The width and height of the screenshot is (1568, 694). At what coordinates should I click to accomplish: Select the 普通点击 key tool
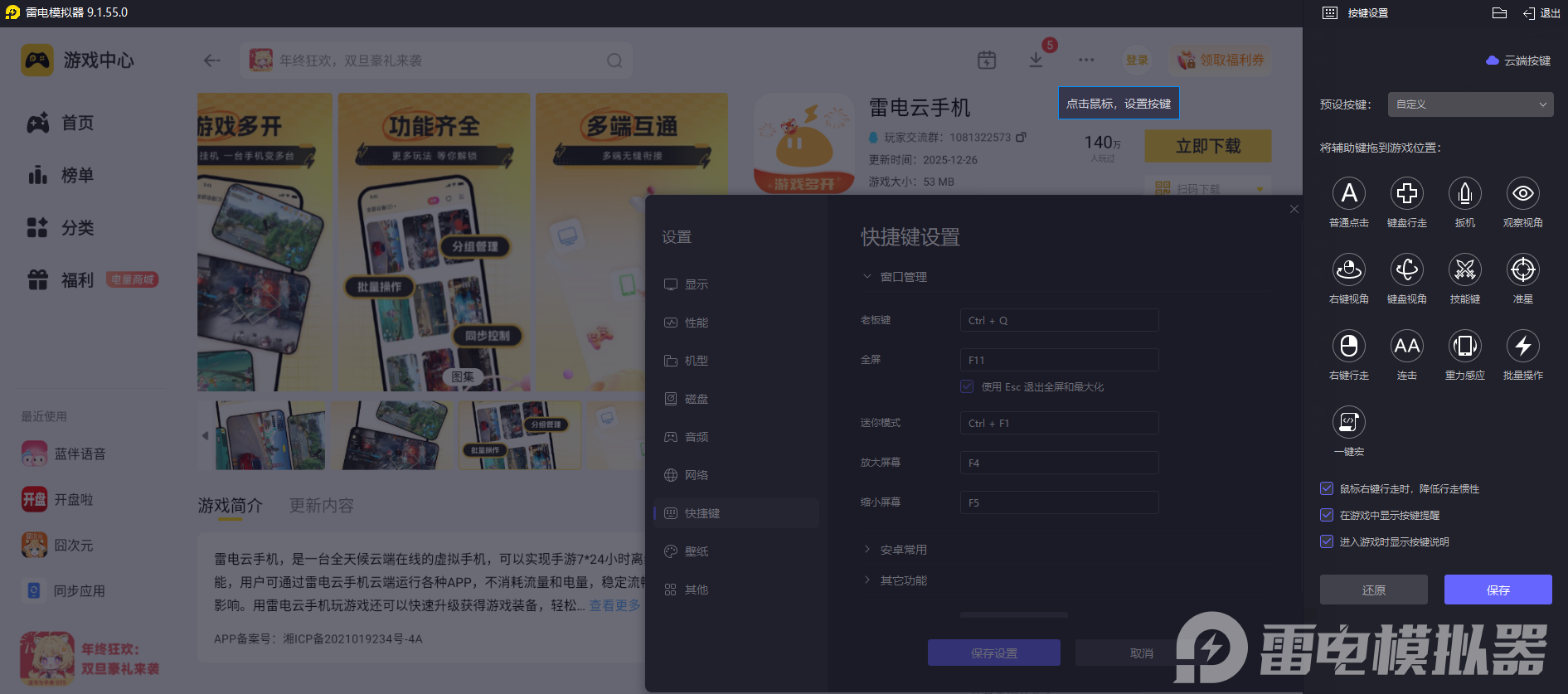tap(1349, 193)
